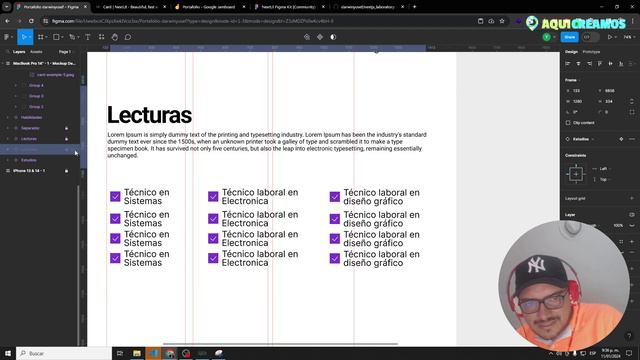Click the Width field

pos(576,101)
